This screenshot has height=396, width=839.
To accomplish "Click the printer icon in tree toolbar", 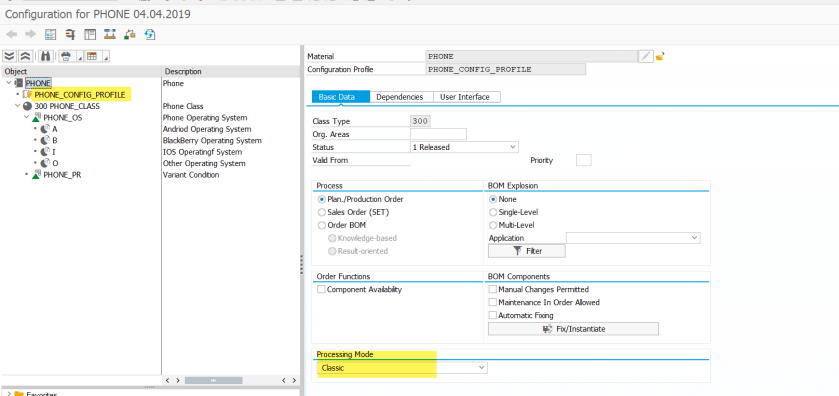I will tap(65, 56).
